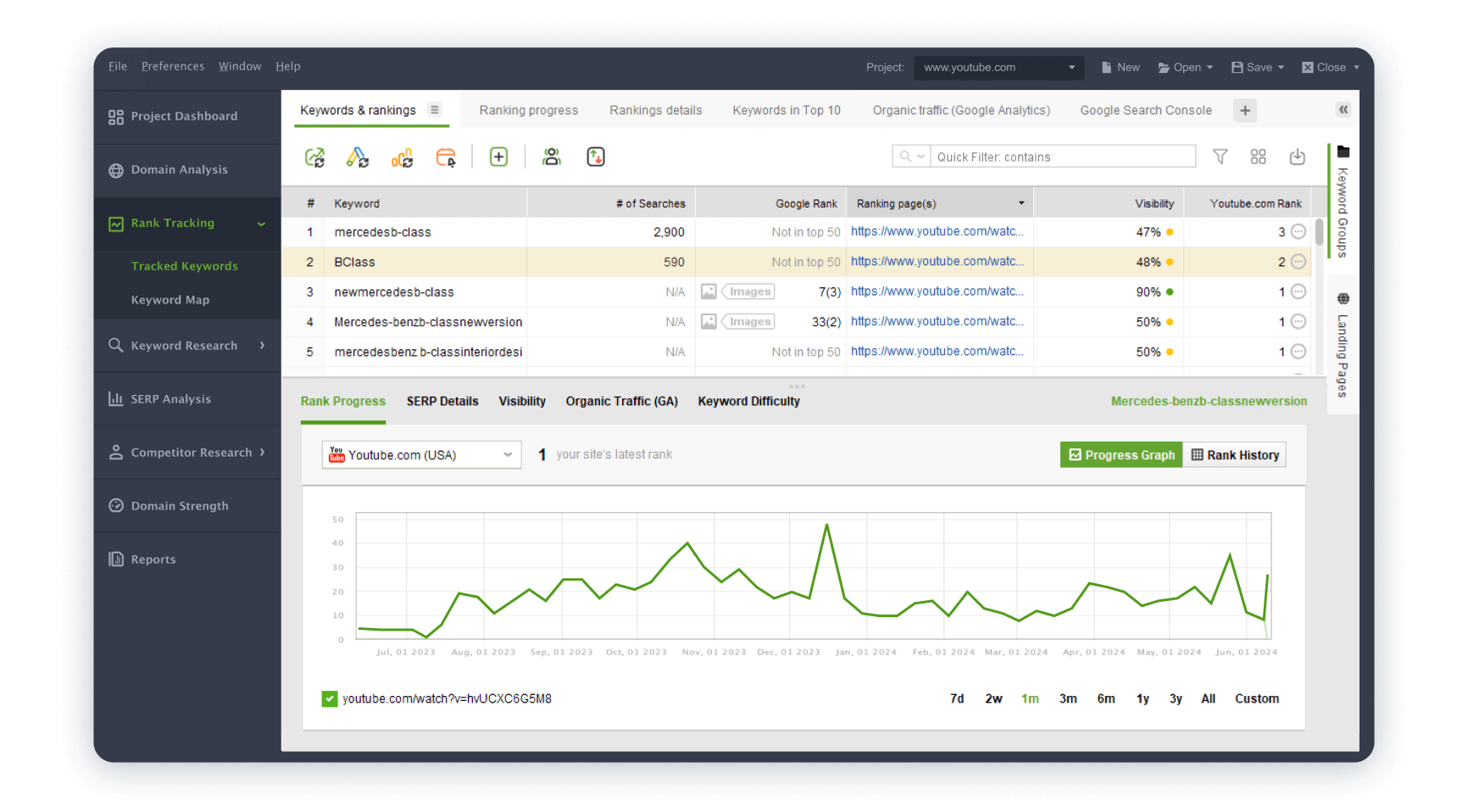Screen dimensions: 1468x812
Task: Open the File menu
Action: [x=118, y=66]
